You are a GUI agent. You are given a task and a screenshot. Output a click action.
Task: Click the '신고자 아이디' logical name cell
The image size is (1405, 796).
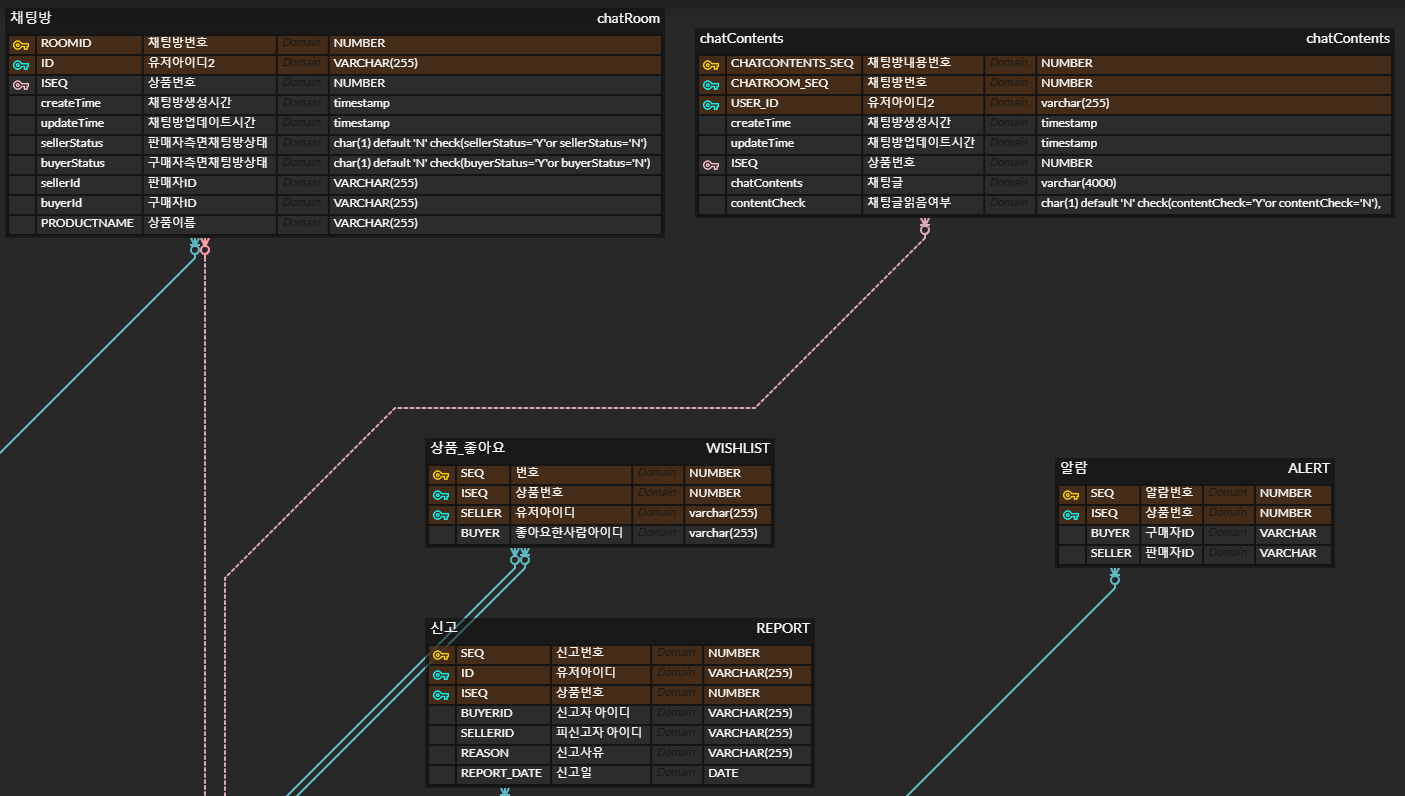click(x=600, y=714)
